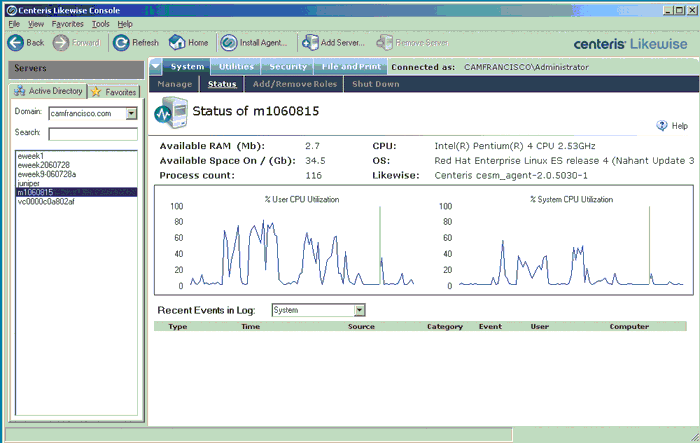The height and width of the screenshot is (443, 700).
Task: Click the Process count value 116
Action: [313, 176]
